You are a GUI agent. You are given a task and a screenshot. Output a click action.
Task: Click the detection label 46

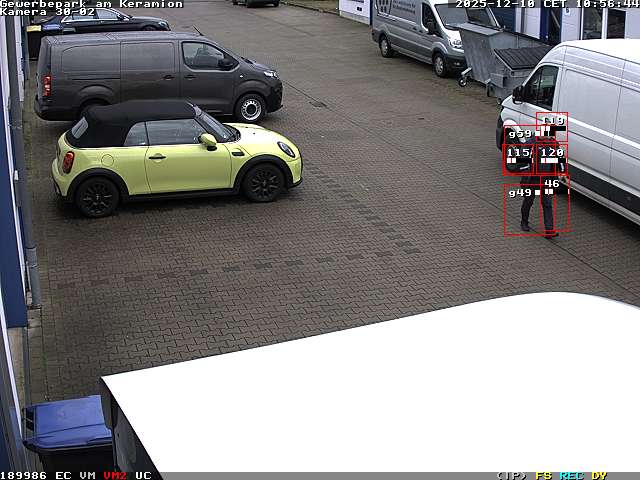click(x=552, y=184)
